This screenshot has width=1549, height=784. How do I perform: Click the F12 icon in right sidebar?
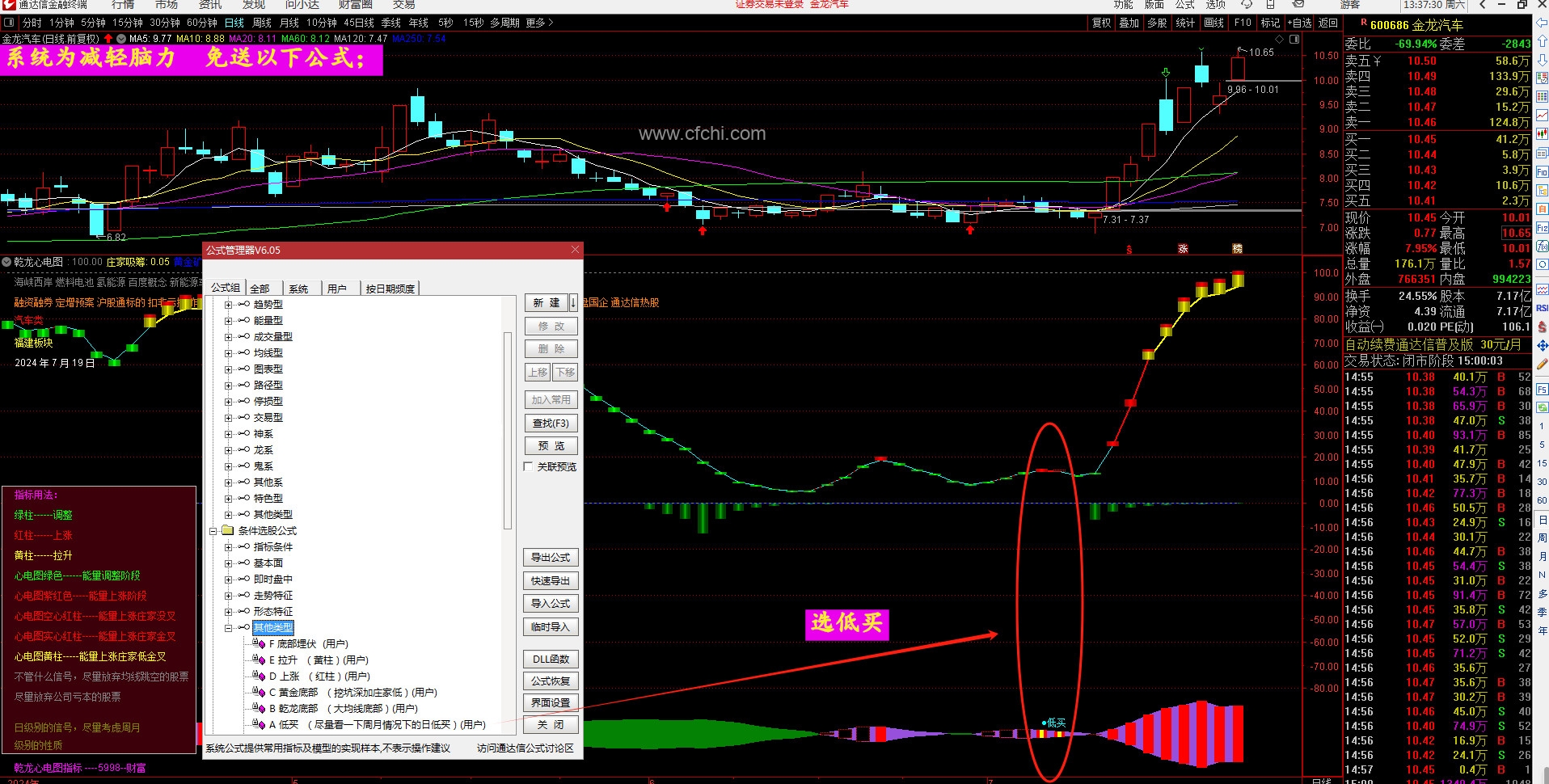(x=1542, y=228)
